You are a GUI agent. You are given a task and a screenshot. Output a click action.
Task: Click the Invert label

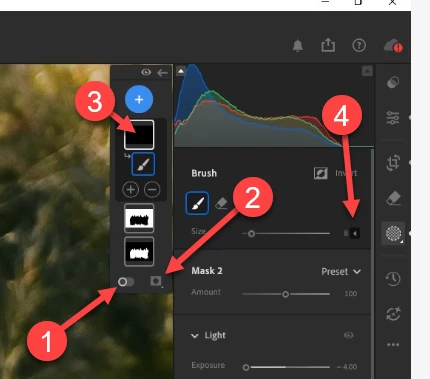[x=346, y=173]
